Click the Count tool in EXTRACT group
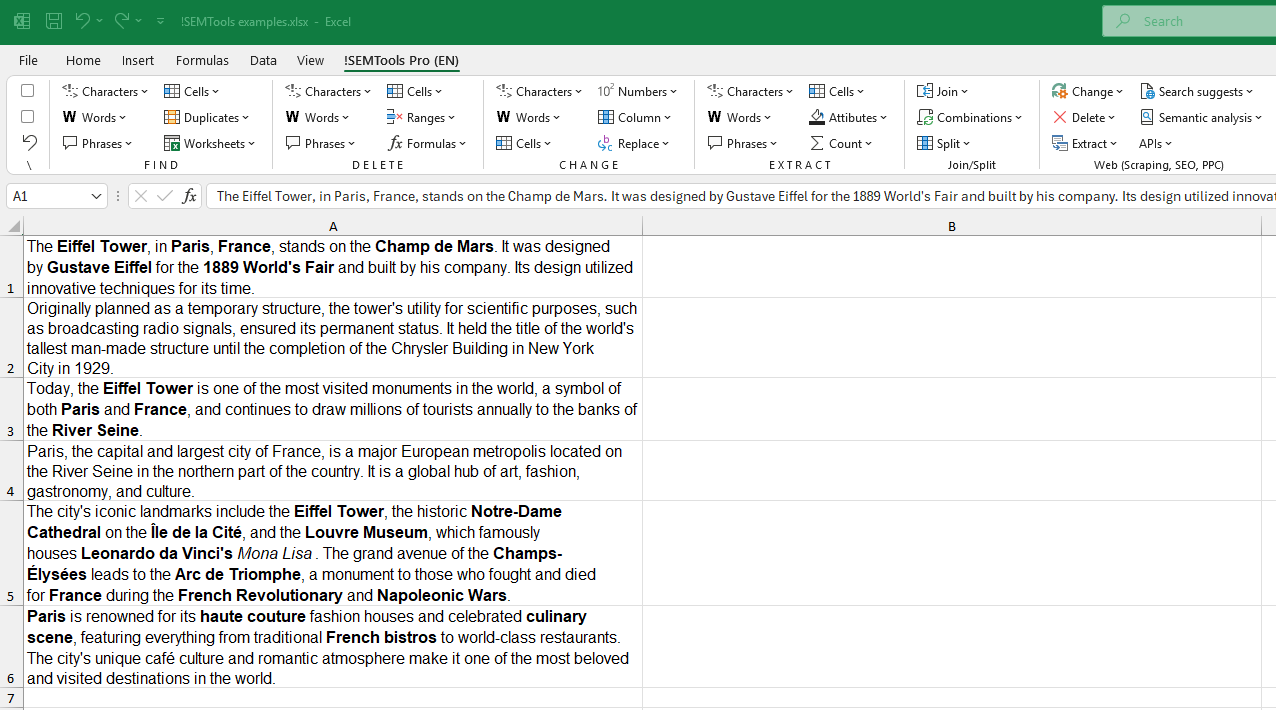 841,143
